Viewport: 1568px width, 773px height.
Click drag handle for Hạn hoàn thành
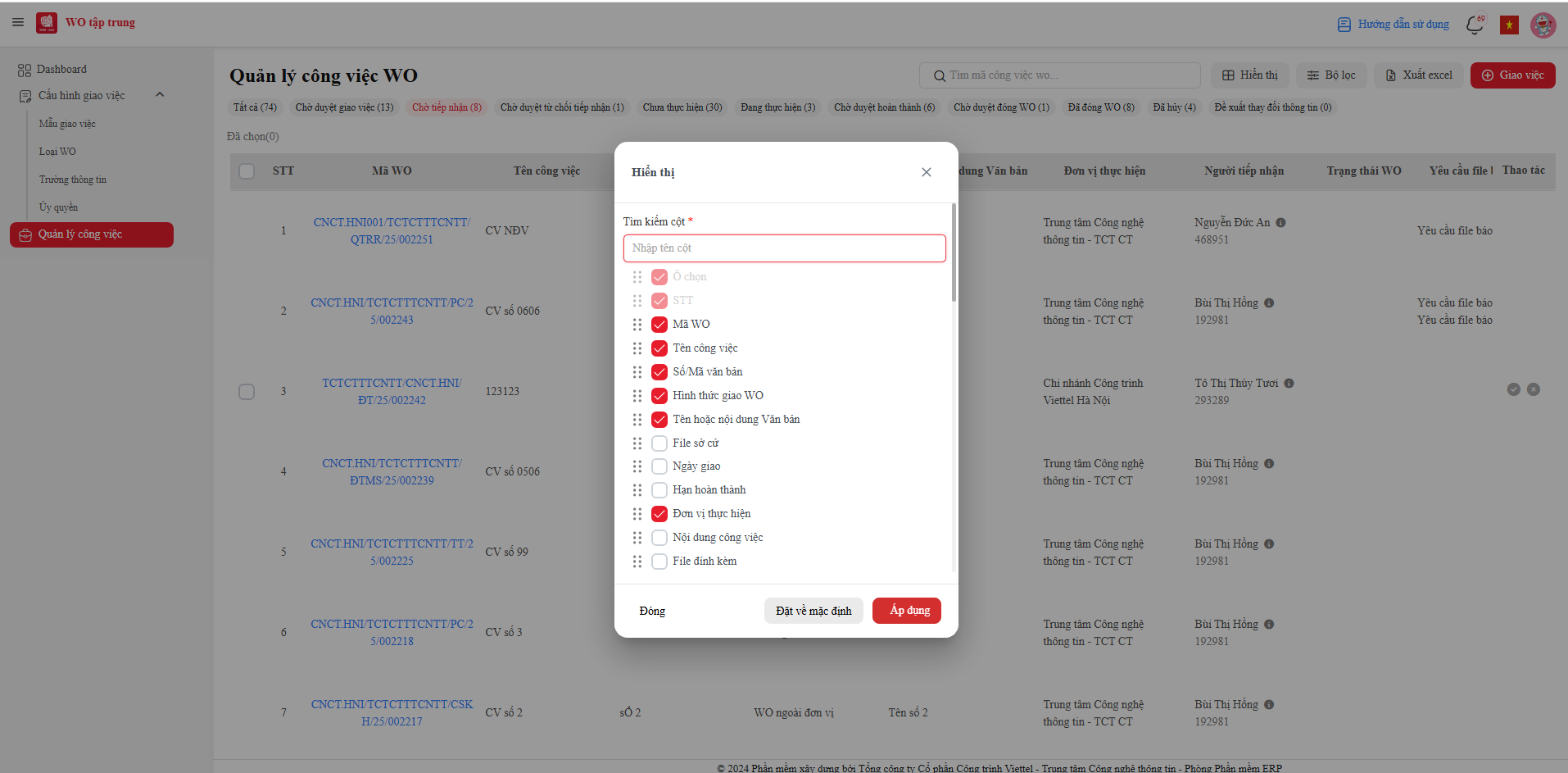click(x=637, y=490)
